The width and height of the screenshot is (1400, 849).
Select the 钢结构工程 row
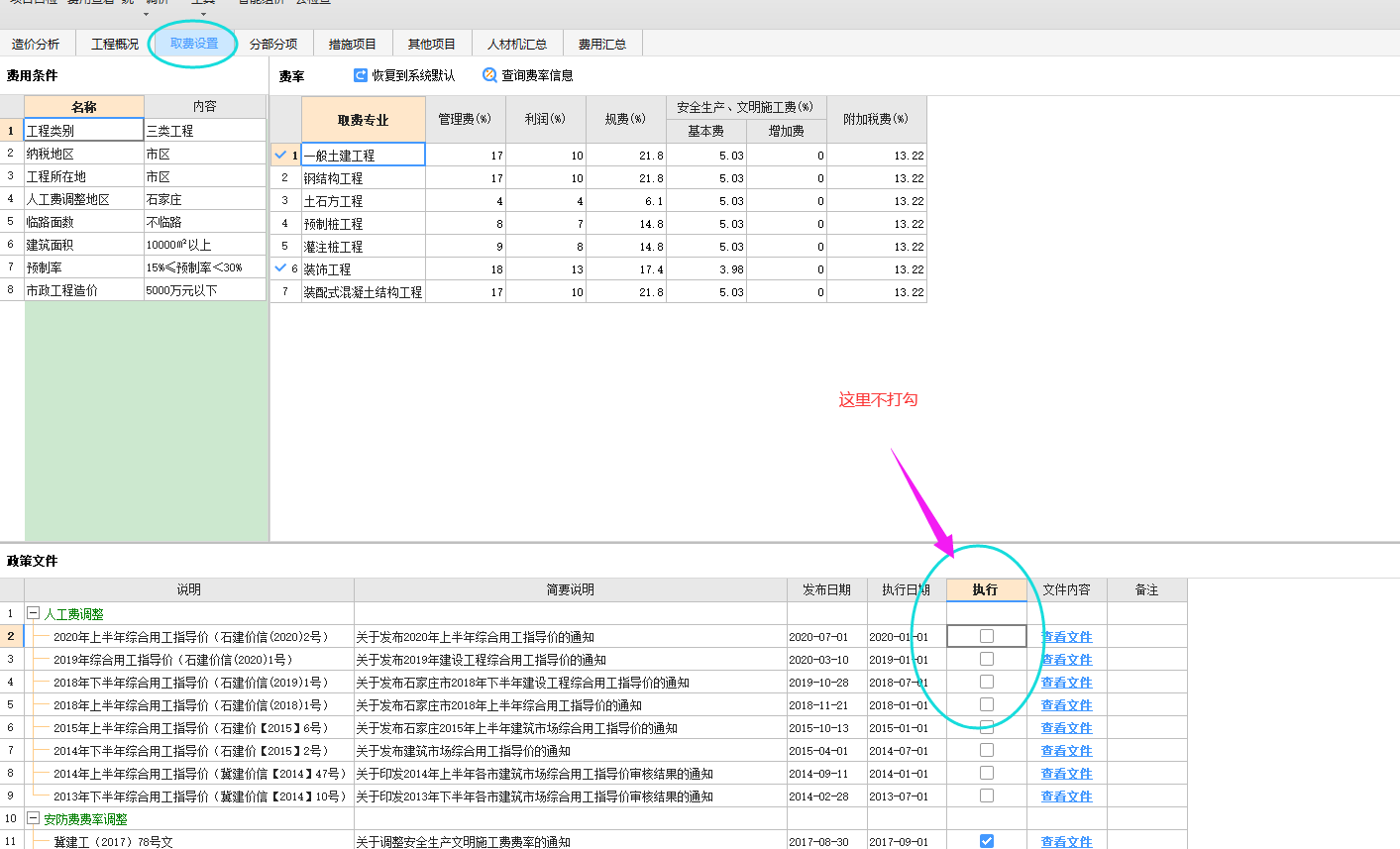point(598,178)
